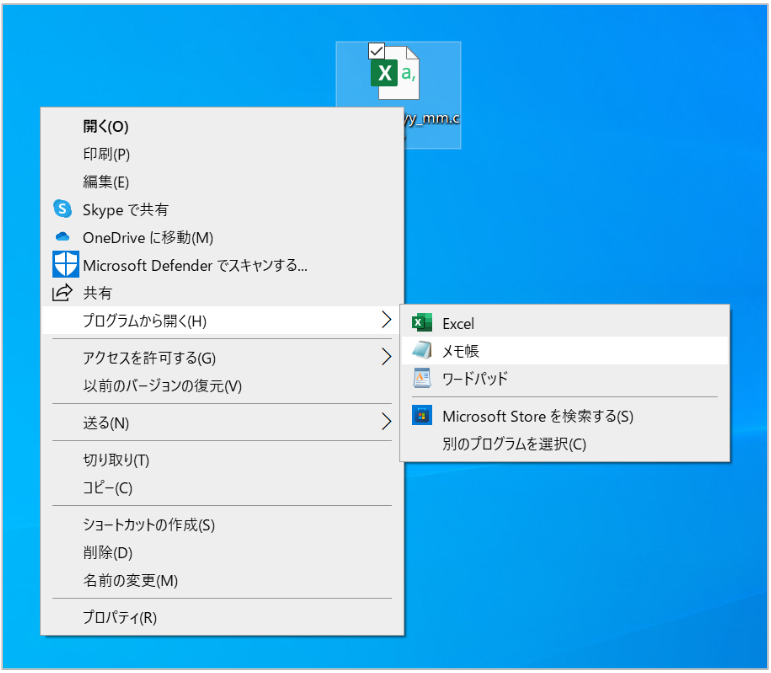Expand the 送る submenu arrow
The image size is (771, 673).
pos(386,422)
